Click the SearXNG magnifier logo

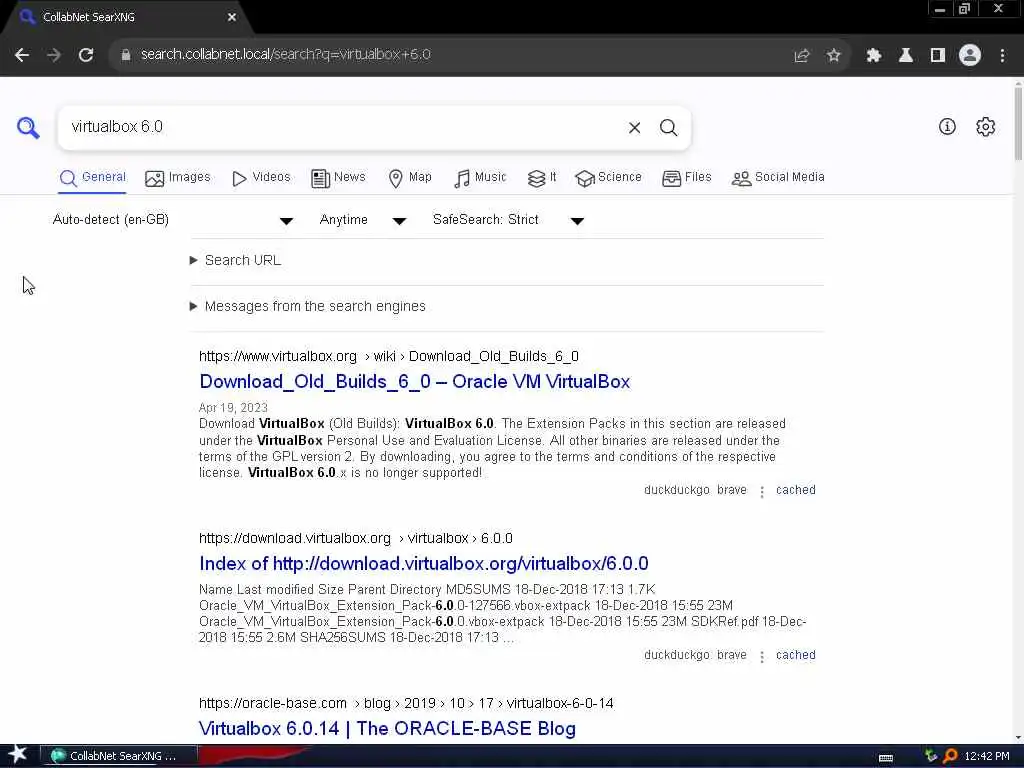click(x=28, y=128)
